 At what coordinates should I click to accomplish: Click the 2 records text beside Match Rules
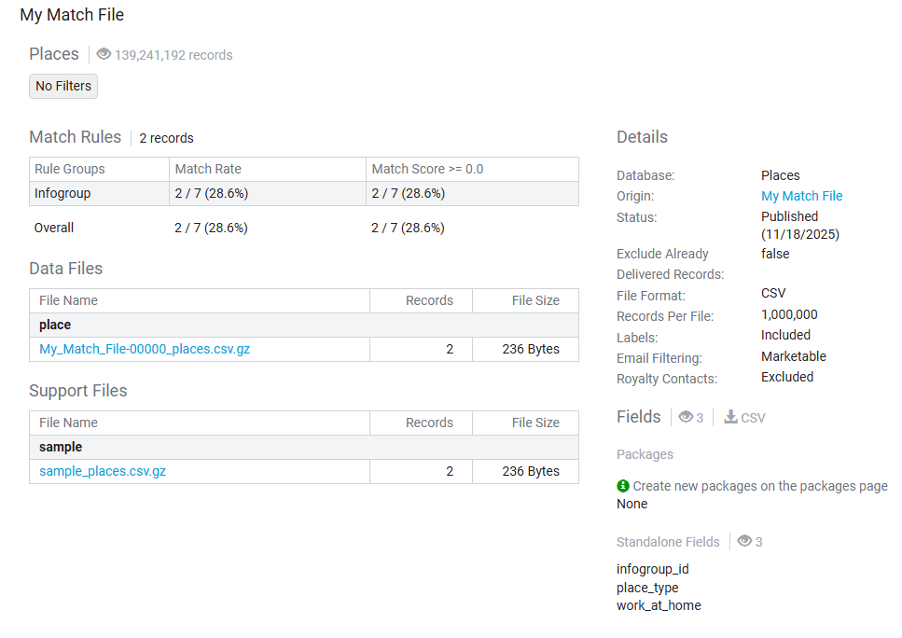(x=166, y=138)
